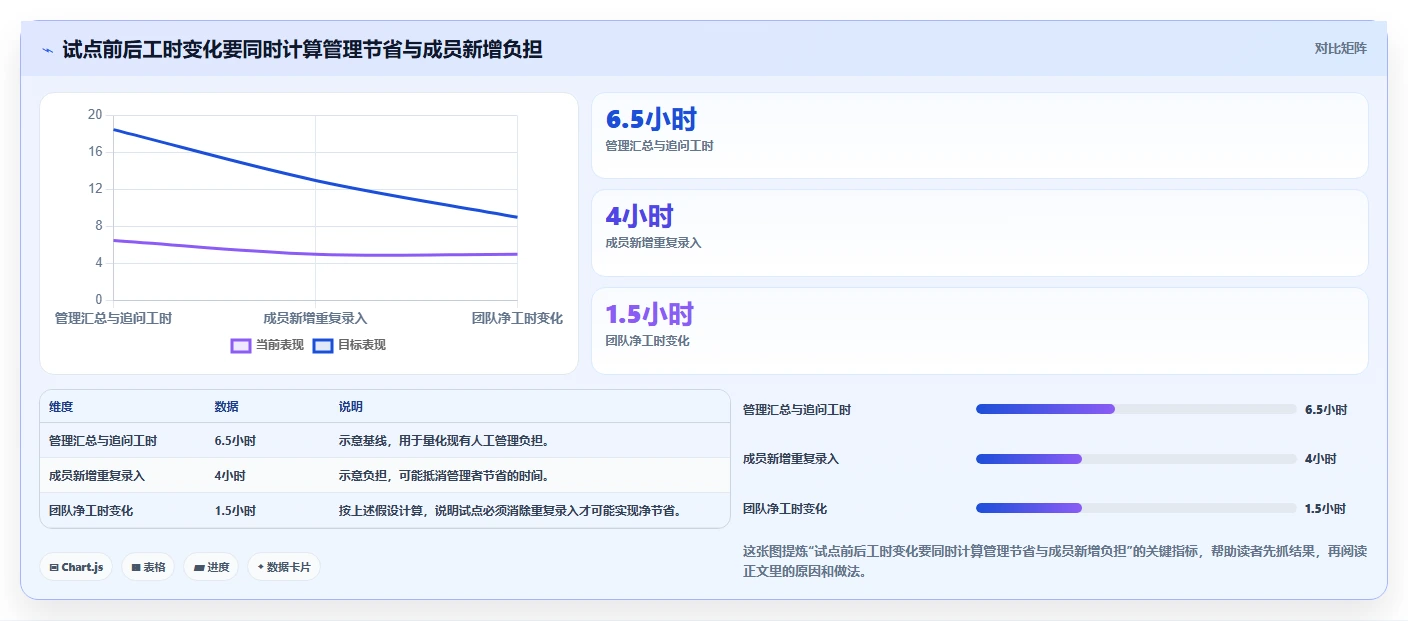Click the chart x-axis label 团队净工时变化
Image resolution: width=1408 pixels, height=621 pixels.
tap(517, 318)
